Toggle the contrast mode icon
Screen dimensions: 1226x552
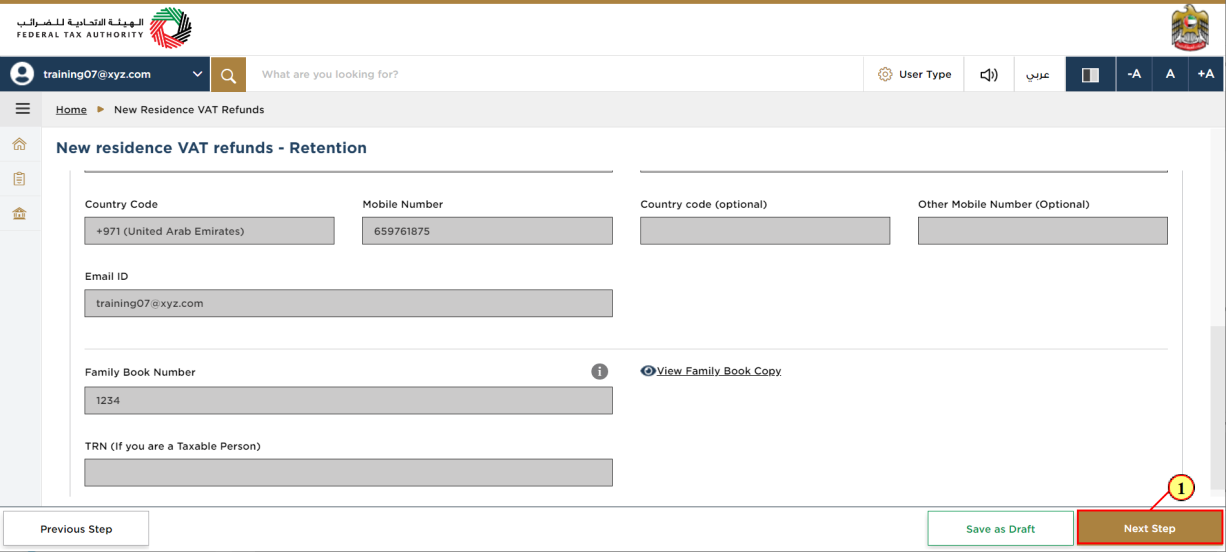[1091, 74]
